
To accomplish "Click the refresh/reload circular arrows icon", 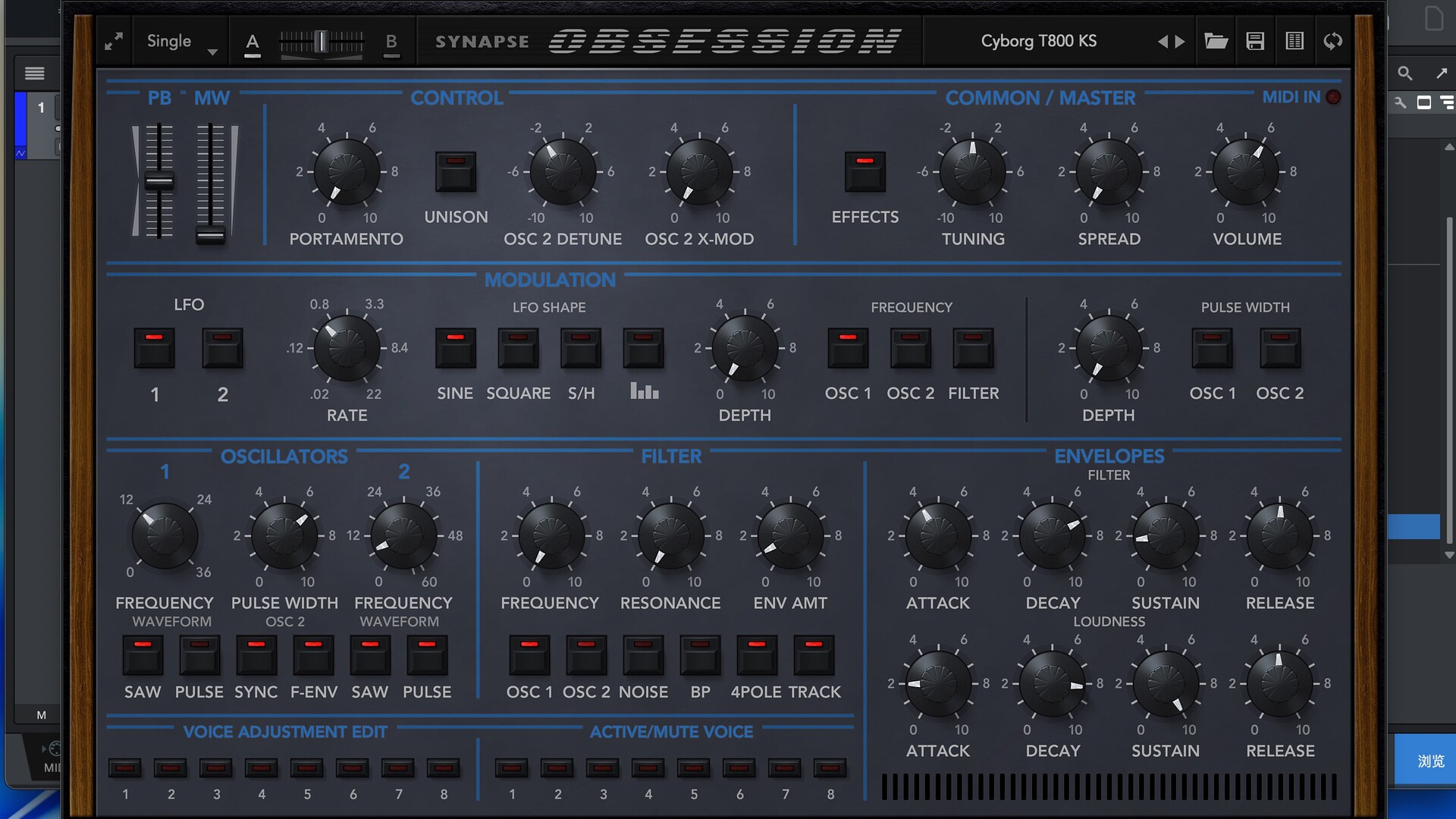I will pos(1333,41).
